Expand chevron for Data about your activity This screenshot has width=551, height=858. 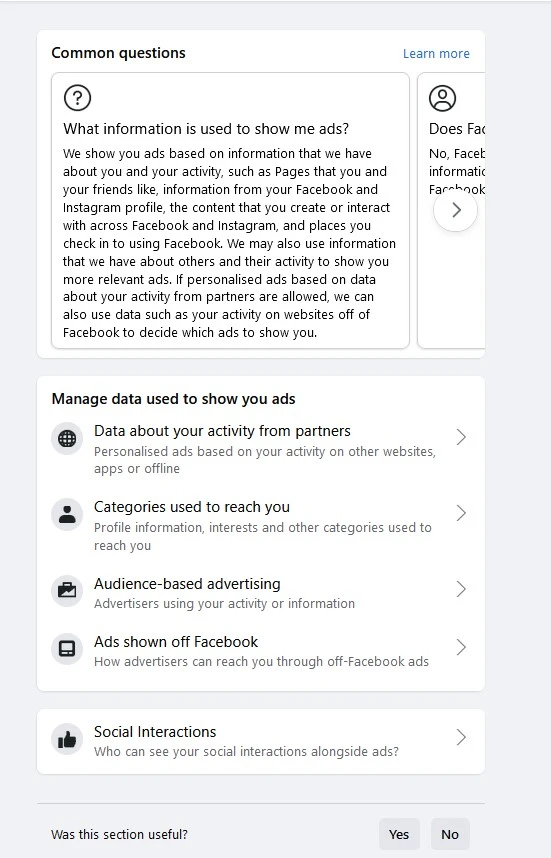pos(461,437)
